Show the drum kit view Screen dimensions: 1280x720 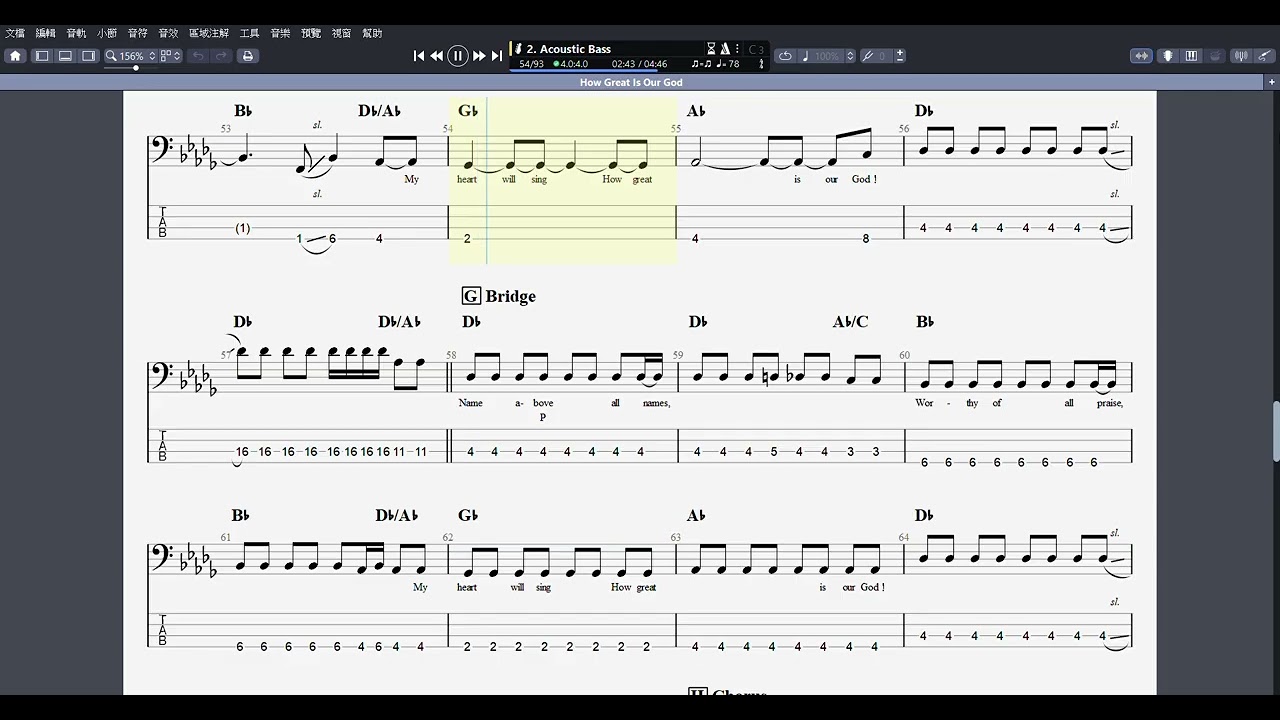[1215, 56]
